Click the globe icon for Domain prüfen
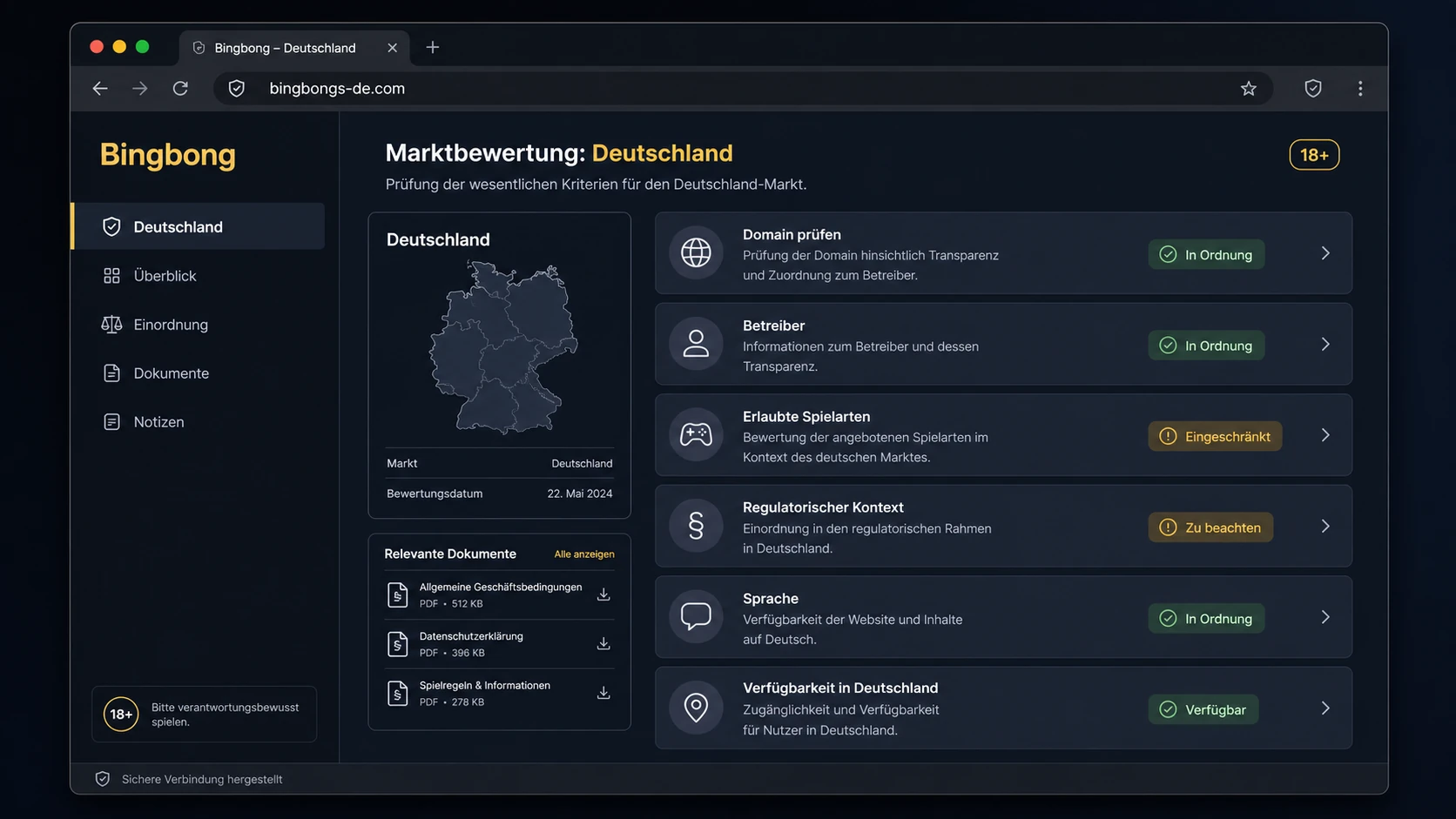Screen dimensions: 1456x819 pyautogui.click(x=696, y=253)
